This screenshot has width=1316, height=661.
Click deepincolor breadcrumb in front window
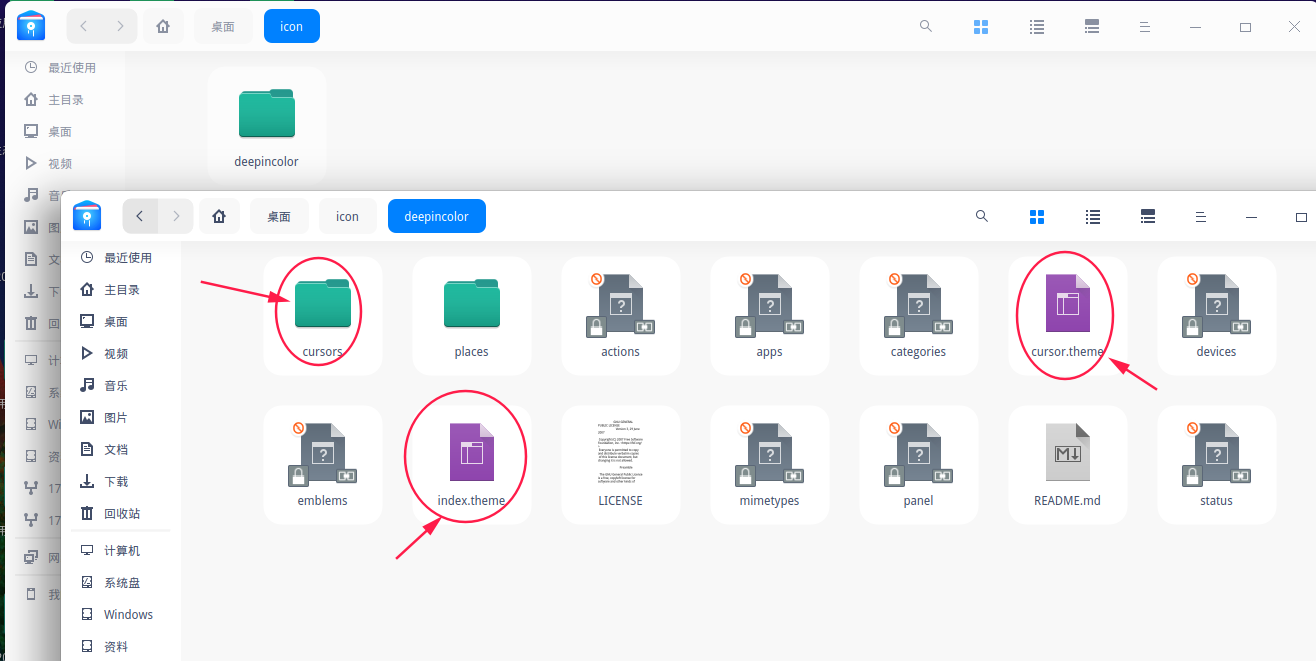(x=436, y=216)
